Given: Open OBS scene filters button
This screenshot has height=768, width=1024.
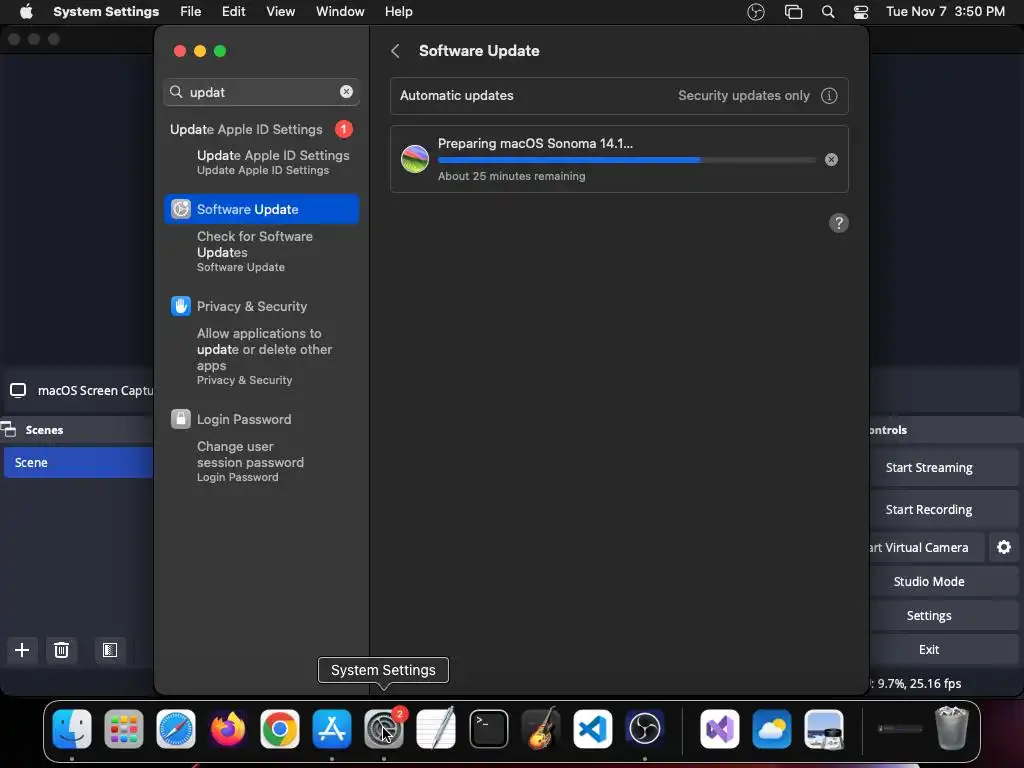Looking at the screenshot, I should point(110,650).
